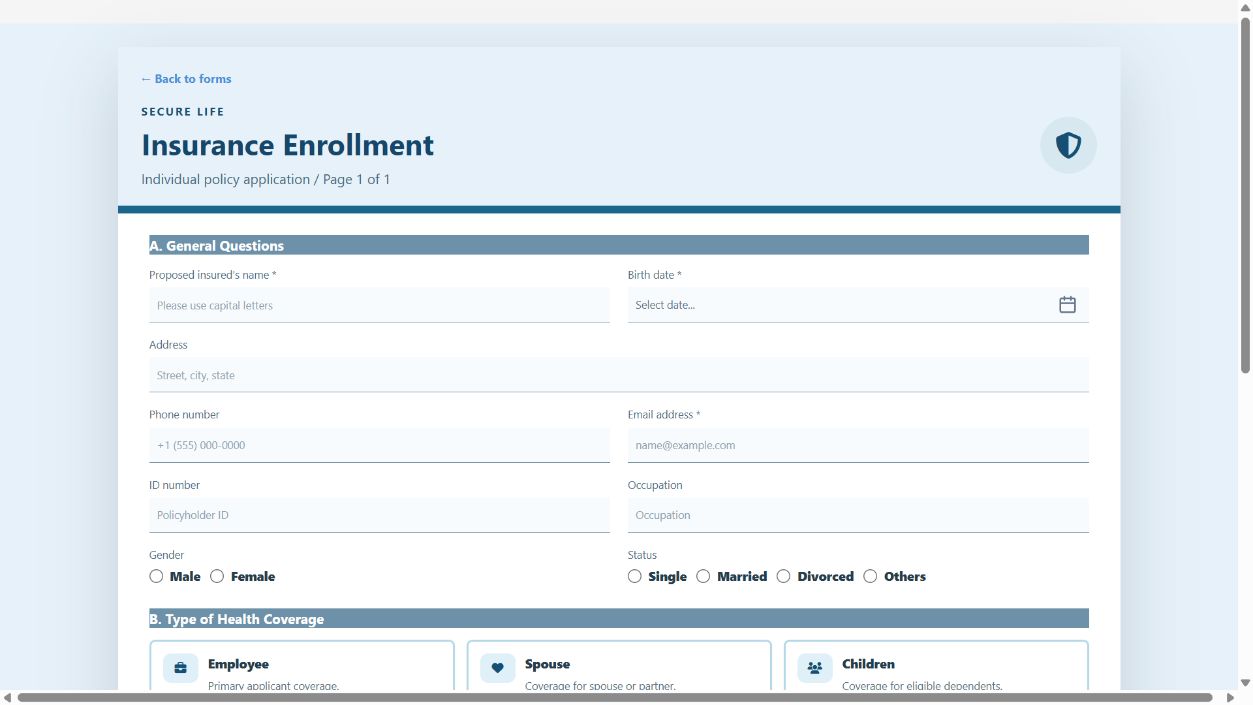Select the Employee coverage card
The image size is (1253, 705).
302,666
